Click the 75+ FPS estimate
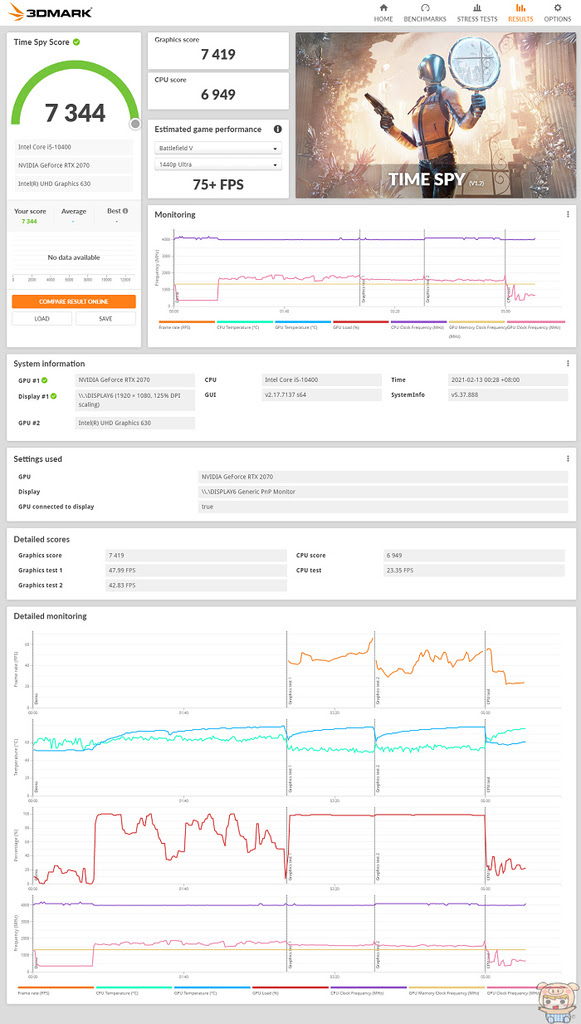The width and height of the screenshot is (581, 1024). pyautogui.click(x=218, y=185)
